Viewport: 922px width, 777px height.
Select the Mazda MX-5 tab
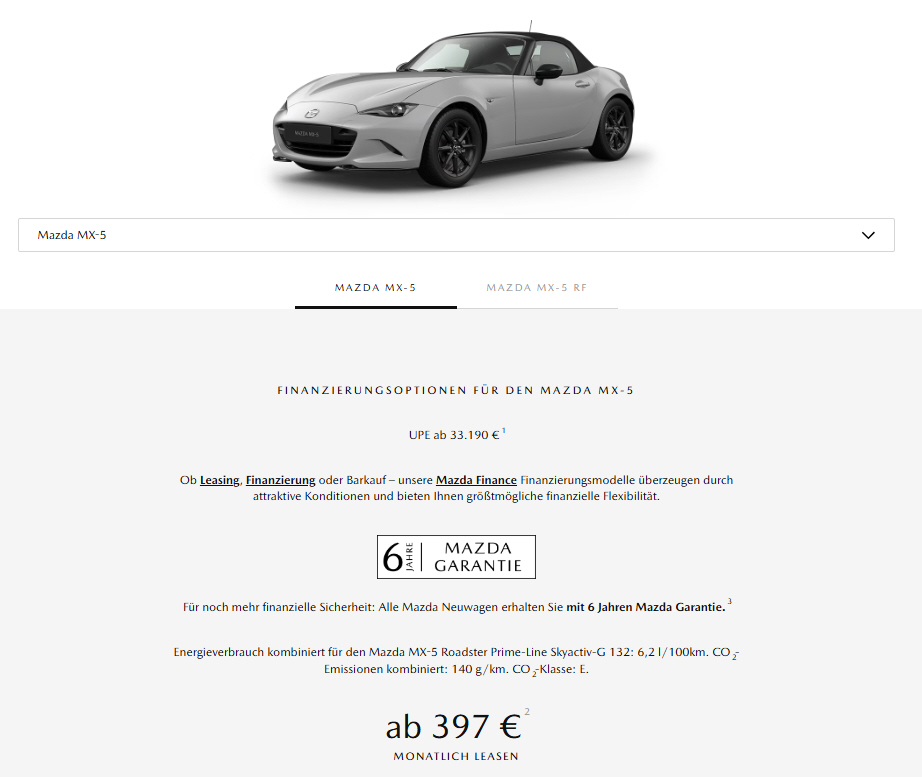click(375, 288)
